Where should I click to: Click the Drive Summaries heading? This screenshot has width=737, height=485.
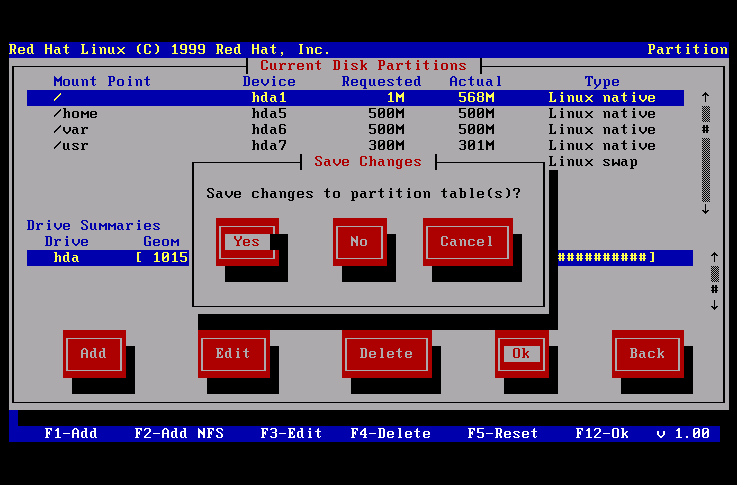coord(94,226)
